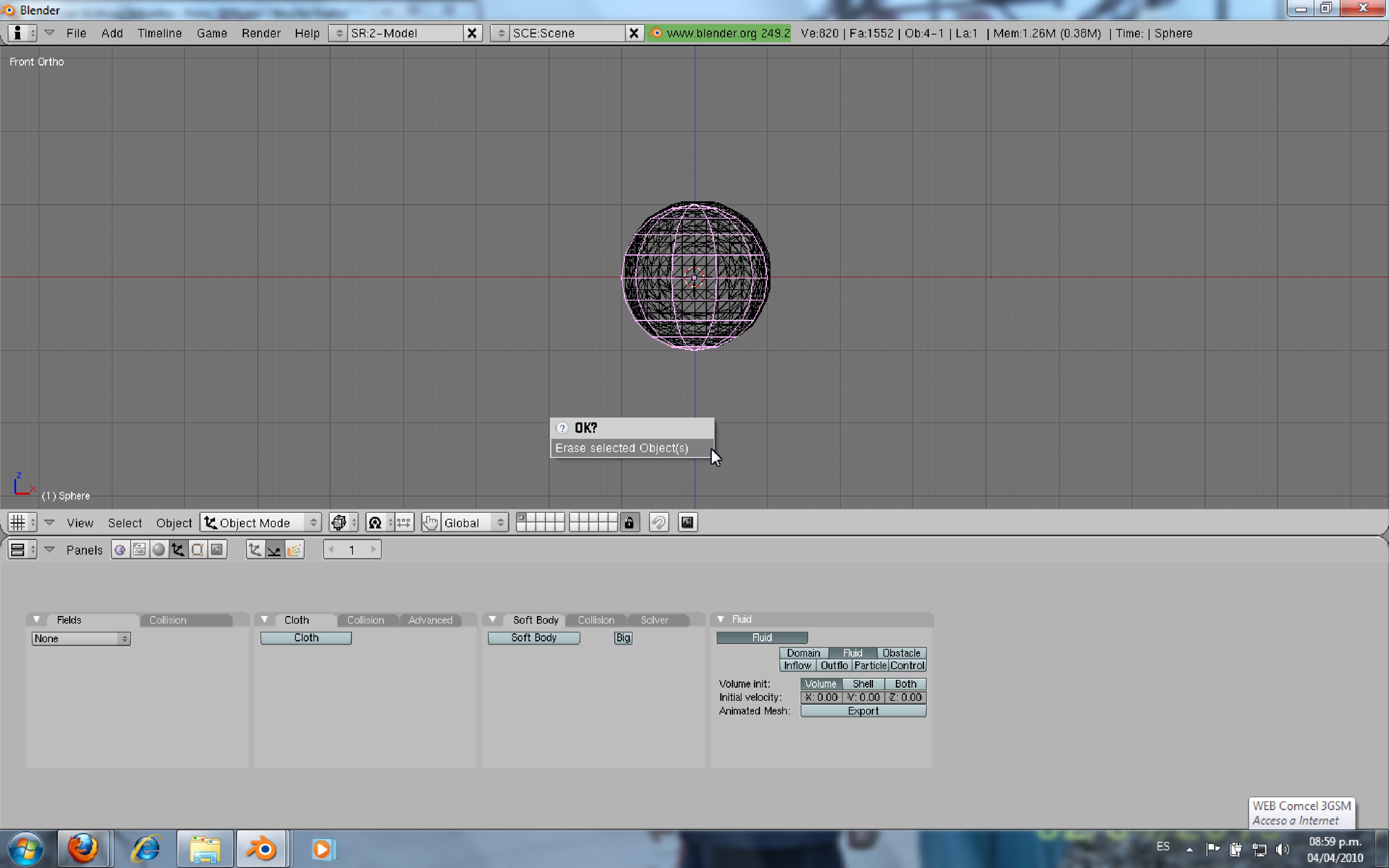Click the X initial velocity field

[821, 697]
